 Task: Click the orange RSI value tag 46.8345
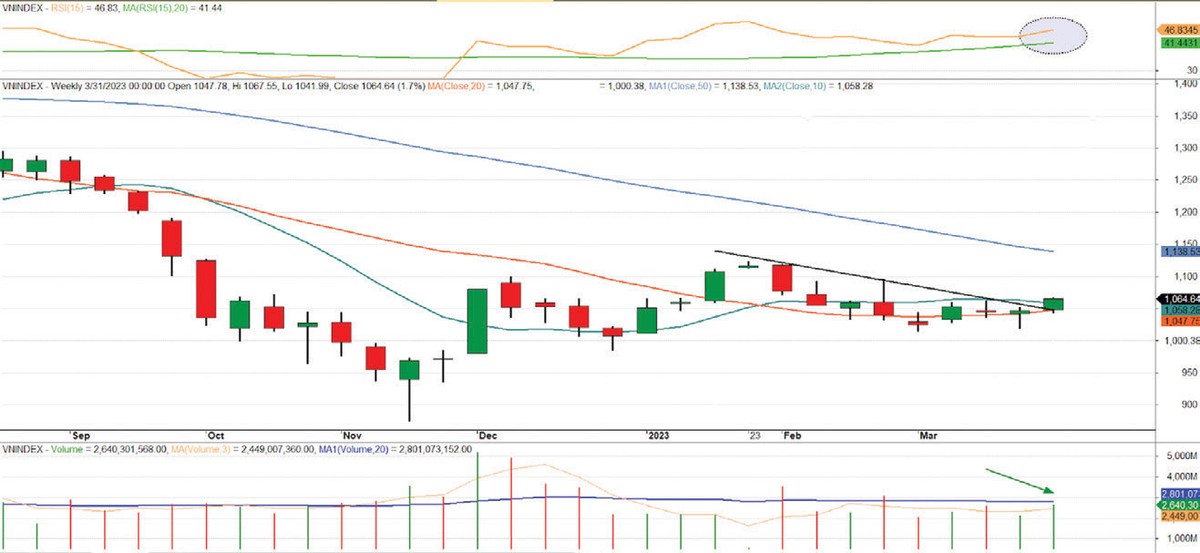(x=1176, y=31)
